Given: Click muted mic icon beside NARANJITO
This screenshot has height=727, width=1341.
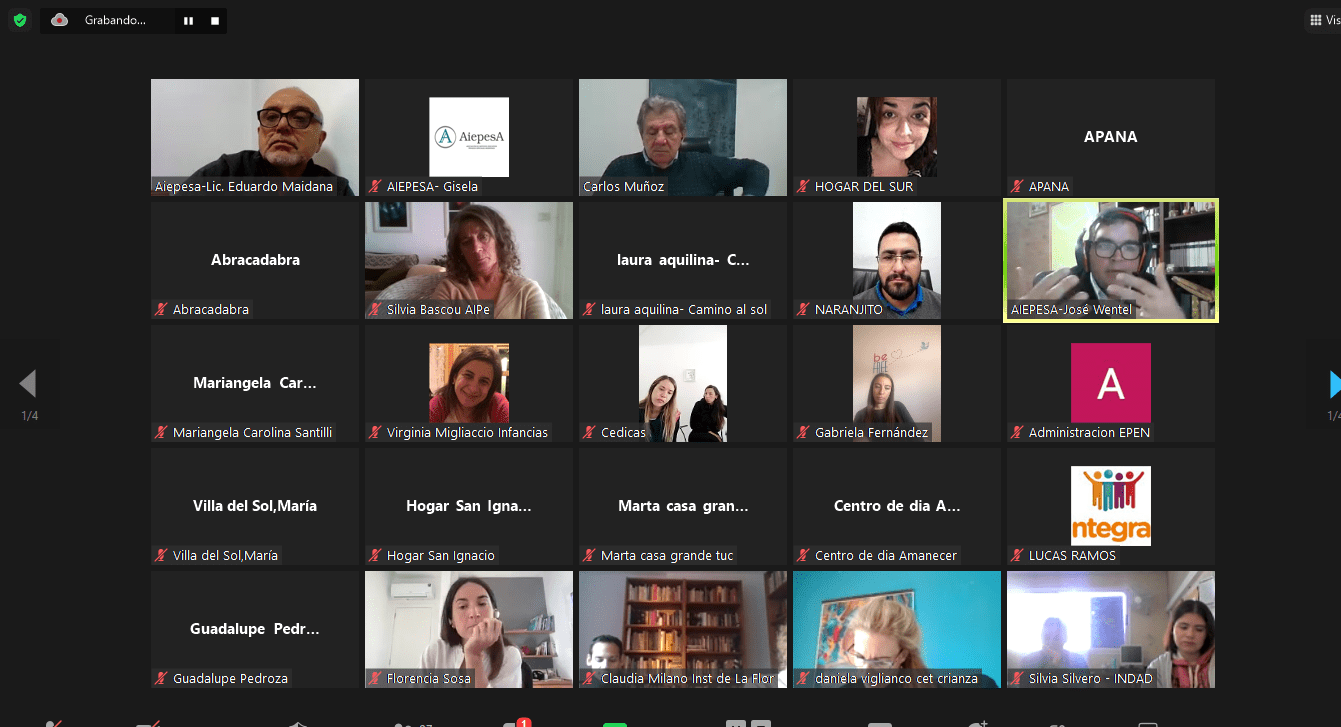Looking at the screenshot, I should point(803,309).
